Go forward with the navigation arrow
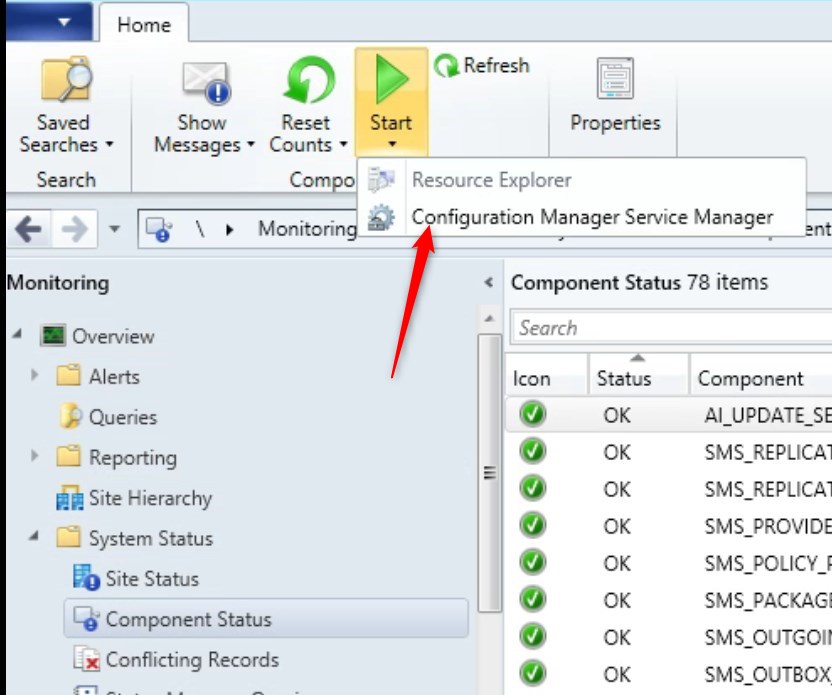 [74, 229]
